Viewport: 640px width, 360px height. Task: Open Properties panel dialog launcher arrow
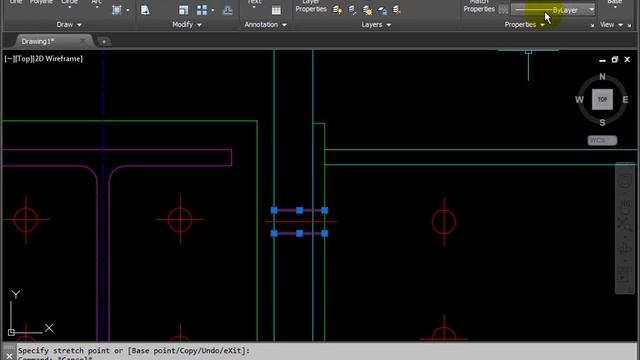(x=592, y=25)
